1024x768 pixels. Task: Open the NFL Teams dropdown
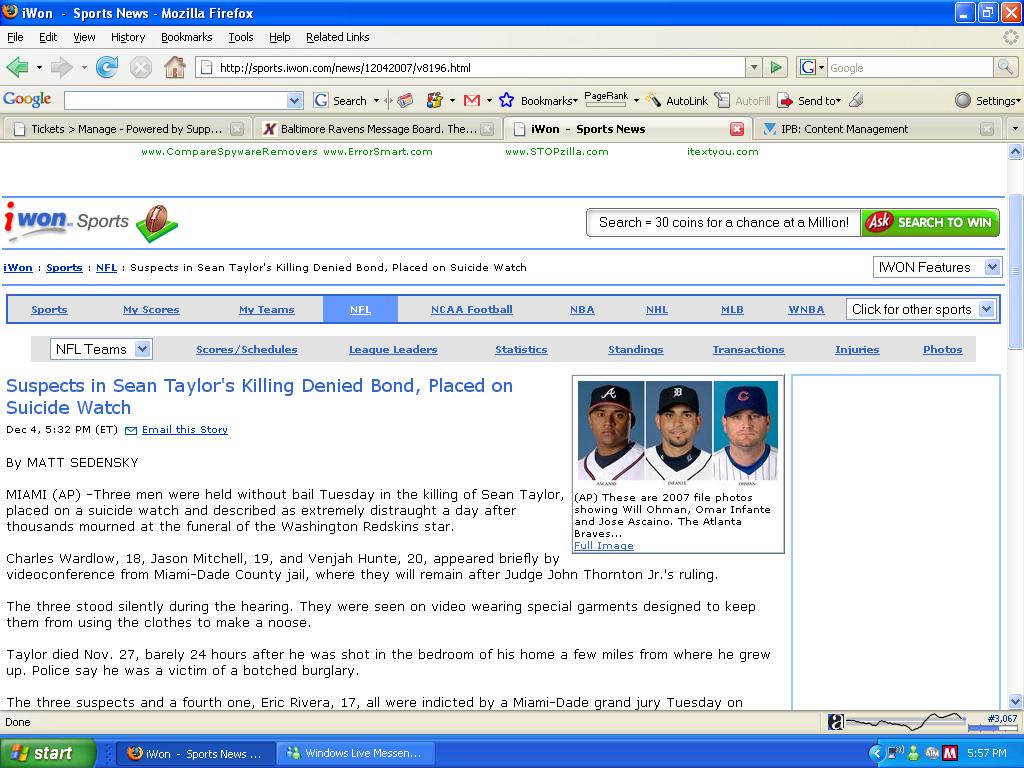(101, 349)
